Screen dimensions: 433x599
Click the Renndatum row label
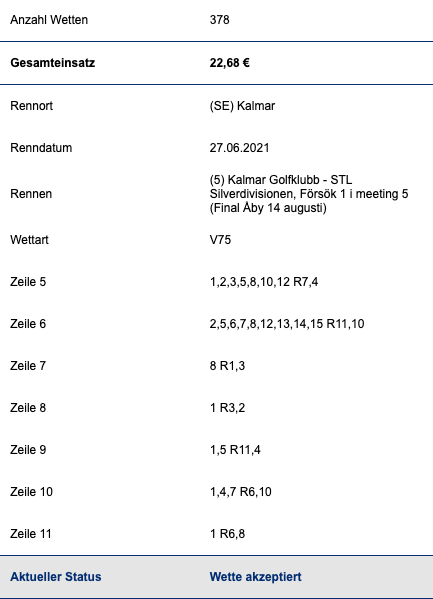pyautogui.click(x=41, y=148)
